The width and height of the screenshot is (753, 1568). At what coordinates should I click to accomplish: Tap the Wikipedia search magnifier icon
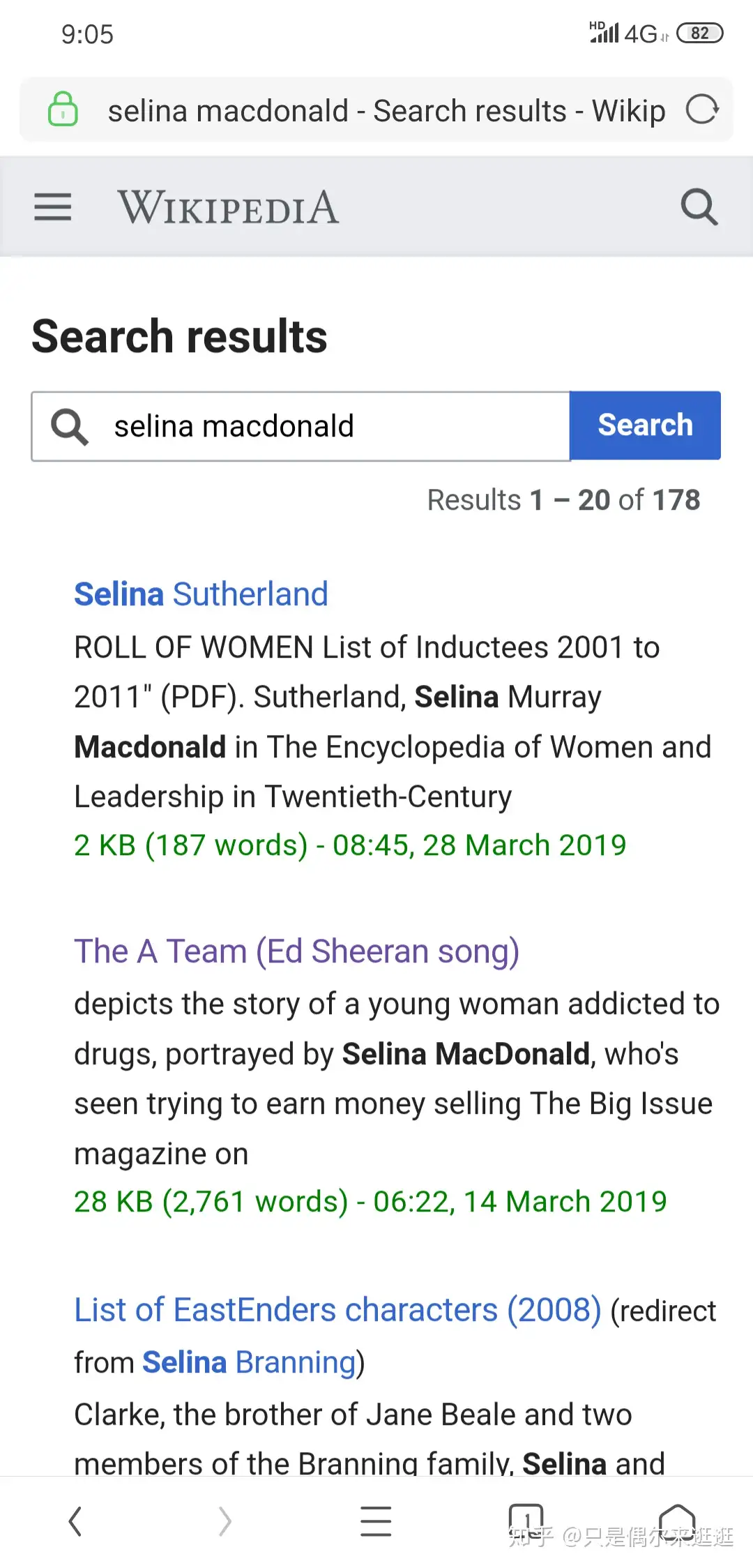[699, 206]
